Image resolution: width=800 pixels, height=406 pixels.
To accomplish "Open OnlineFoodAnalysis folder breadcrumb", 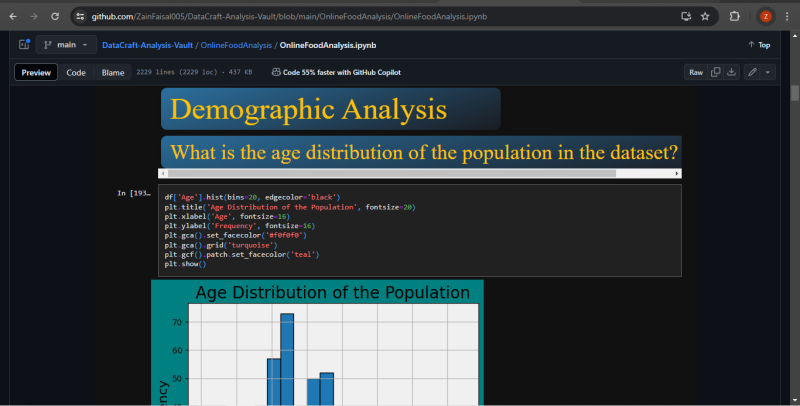I will click(x=237, y=45).
